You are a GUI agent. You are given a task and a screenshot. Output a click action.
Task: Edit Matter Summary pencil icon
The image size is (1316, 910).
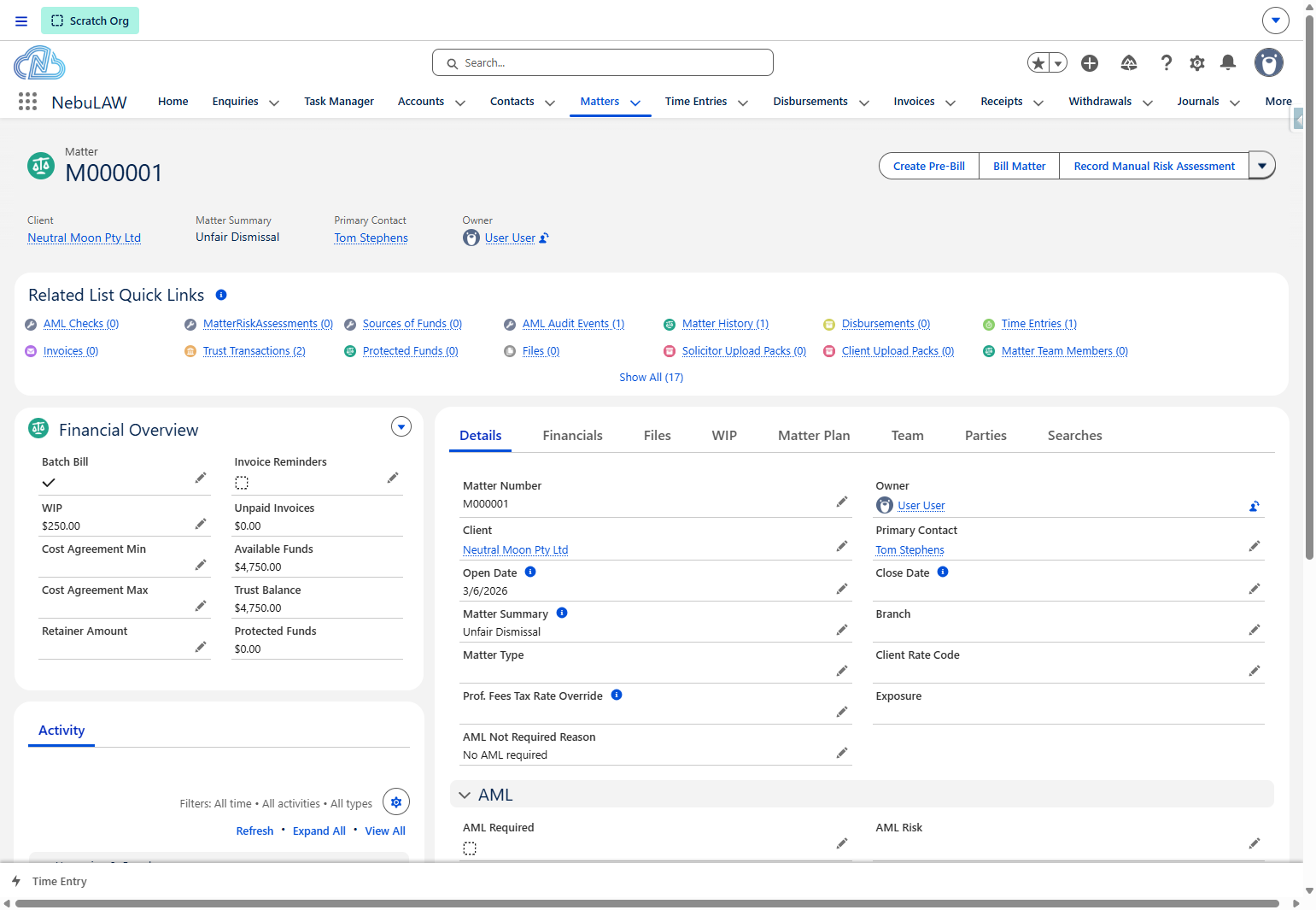coord(842,630)
